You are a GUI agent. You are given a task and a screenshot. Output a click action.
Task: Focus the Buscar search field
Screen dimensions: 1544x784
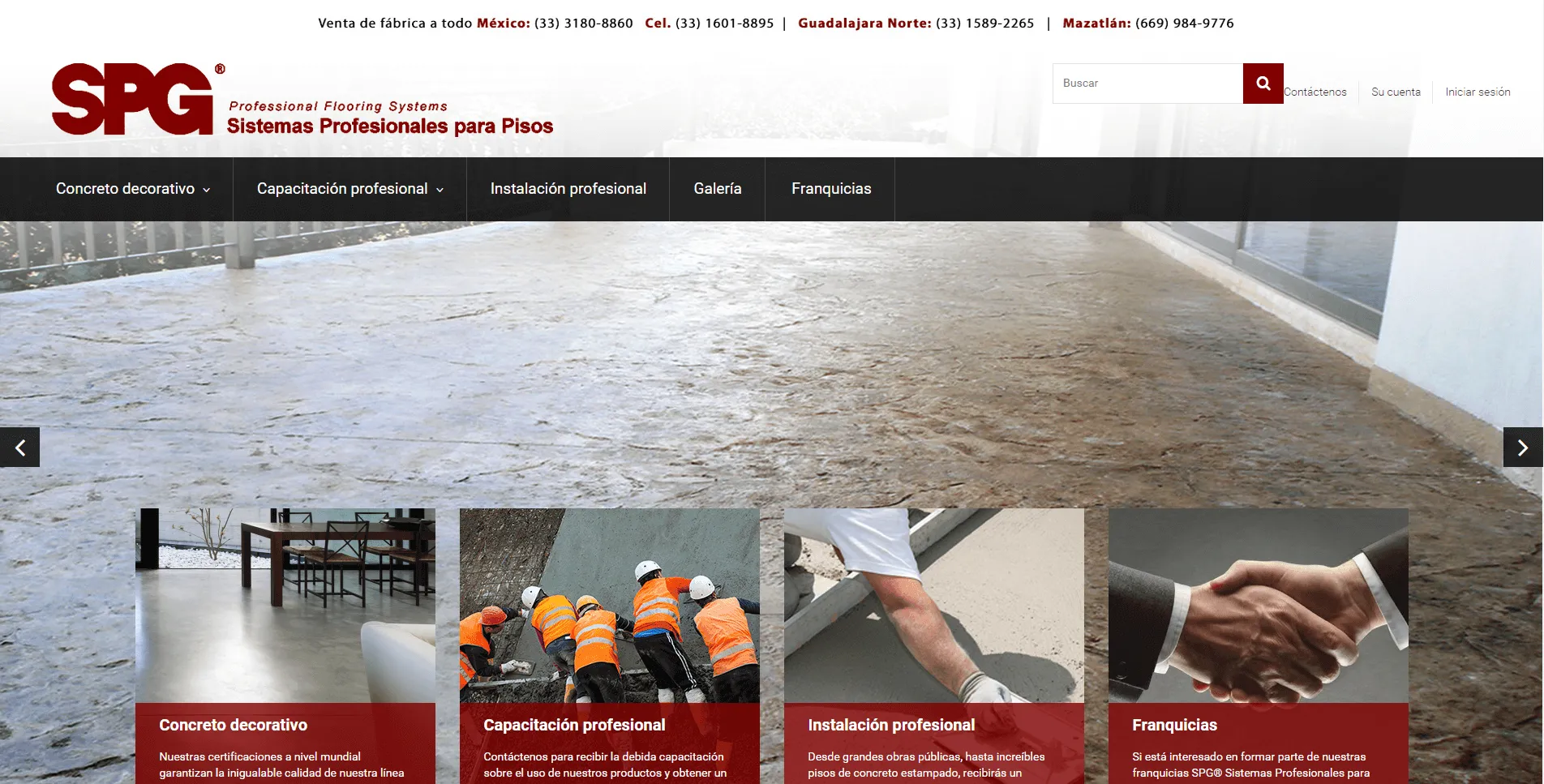pyautogui.click(x=1147, y=84)
